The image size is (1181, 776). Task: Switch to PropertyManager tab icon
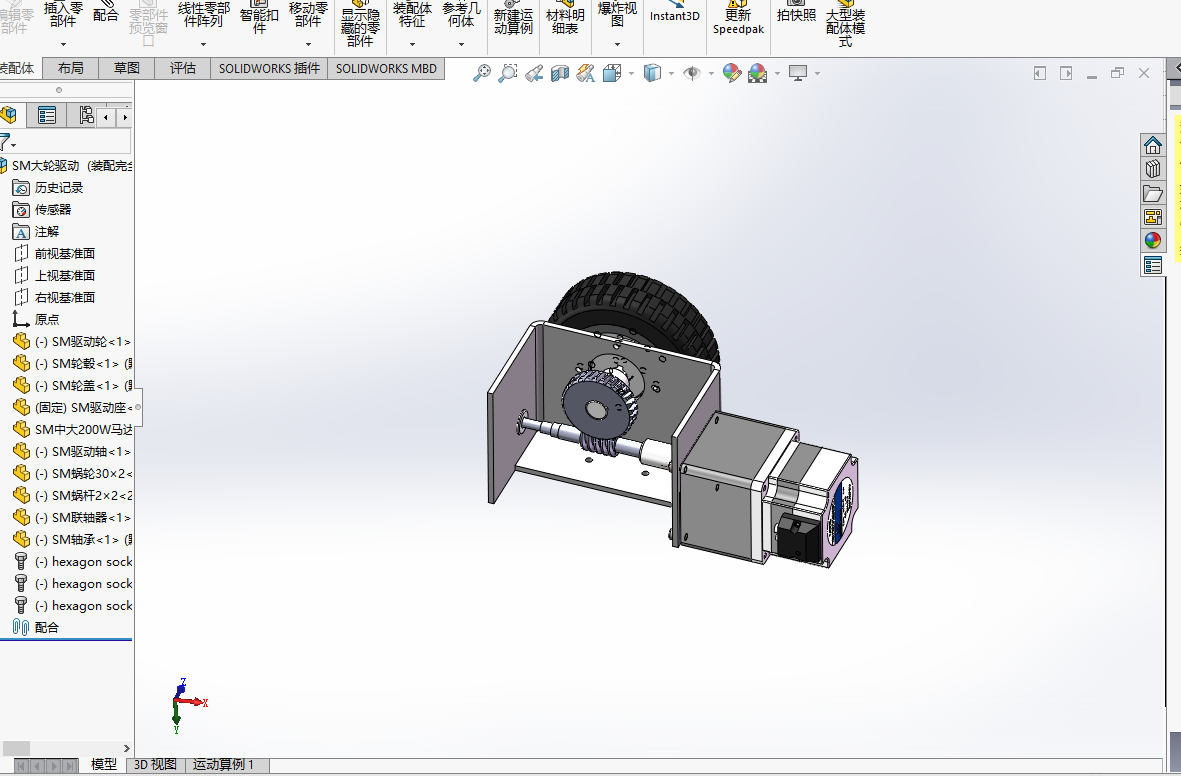pos(47,115)
